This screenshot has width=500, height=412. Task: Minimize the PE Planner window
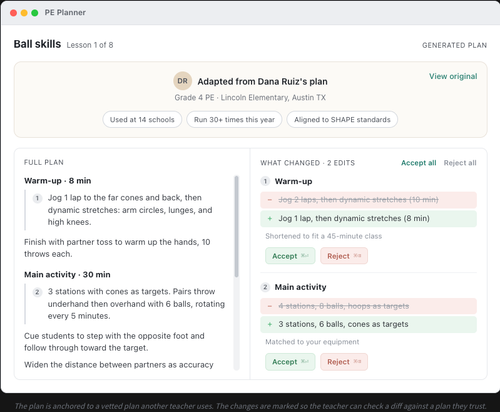pyautogui.click(x=24, y=13)
